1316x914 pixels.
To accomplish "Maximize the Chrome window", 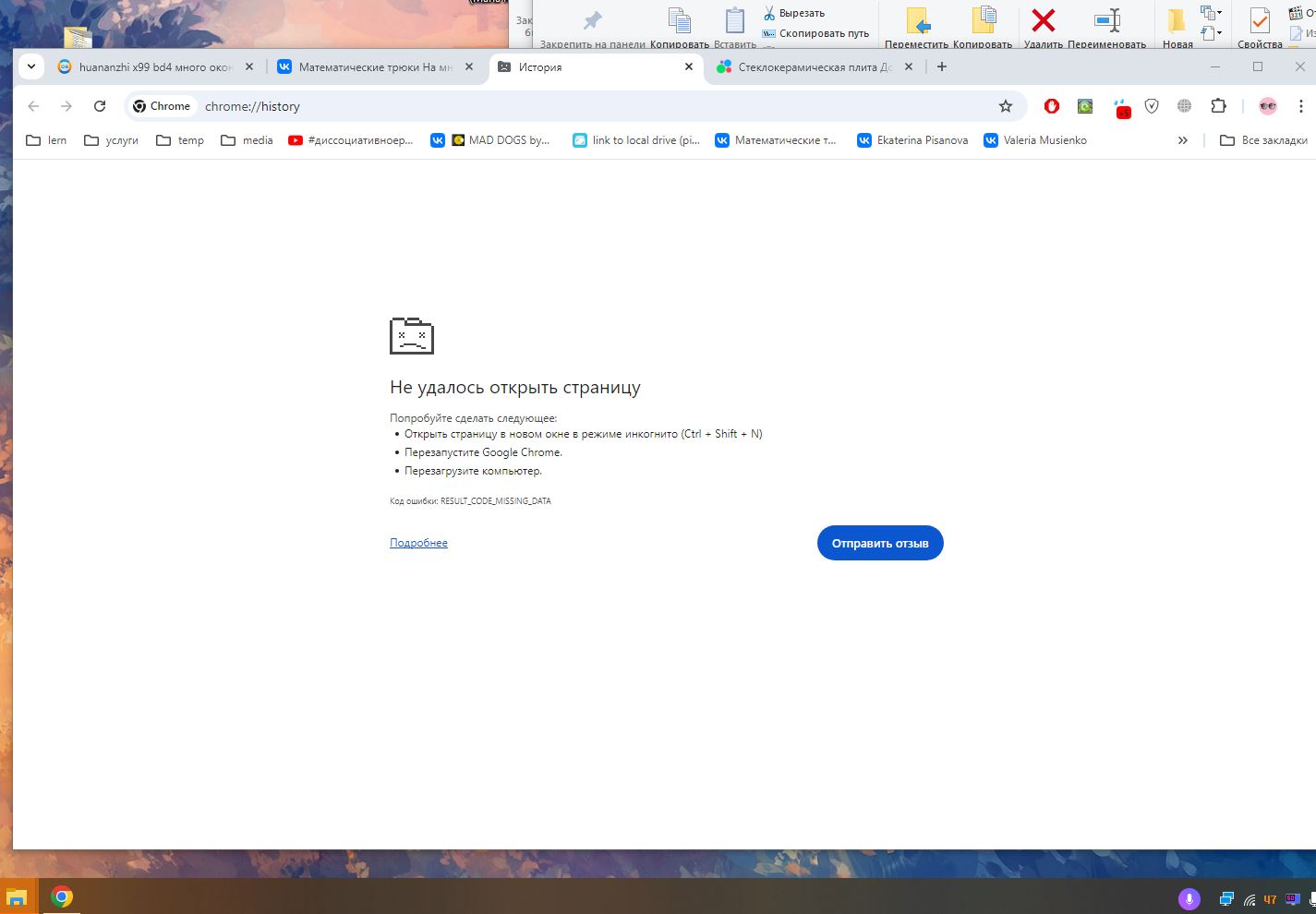I will (x=1258, y=66).
